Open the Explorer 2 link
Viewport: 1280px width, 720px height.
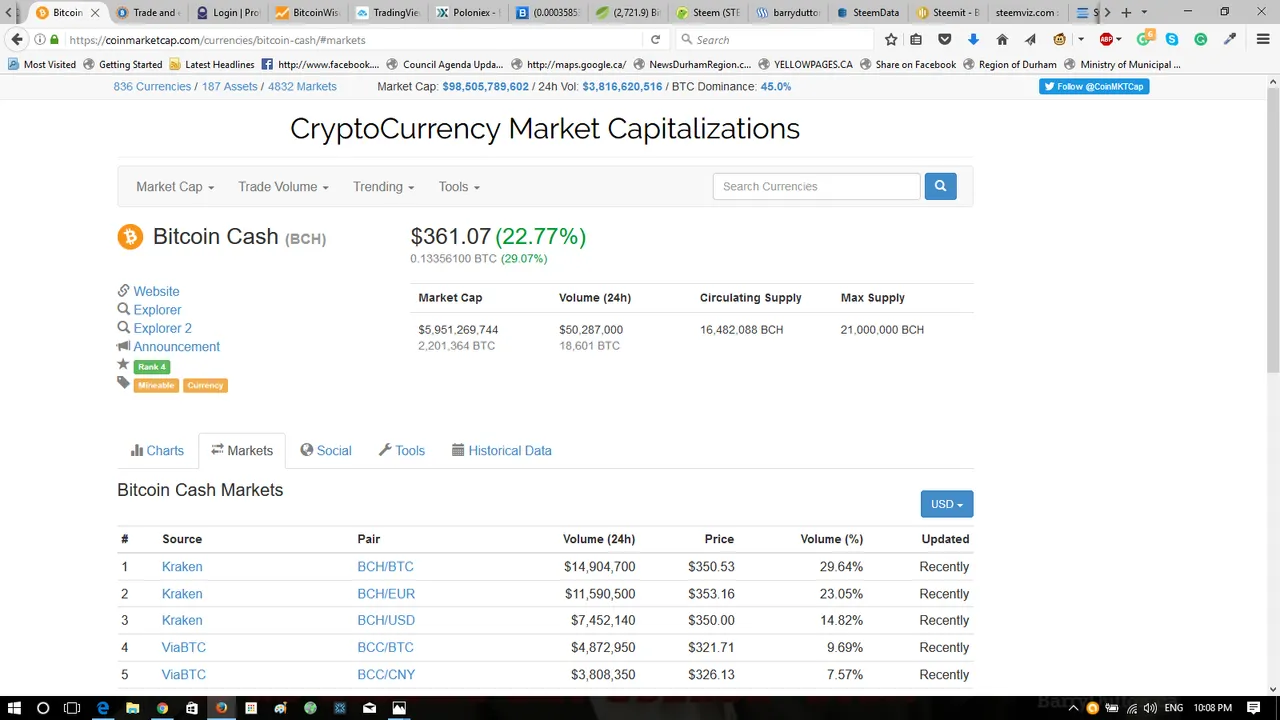tap(162, 328)
